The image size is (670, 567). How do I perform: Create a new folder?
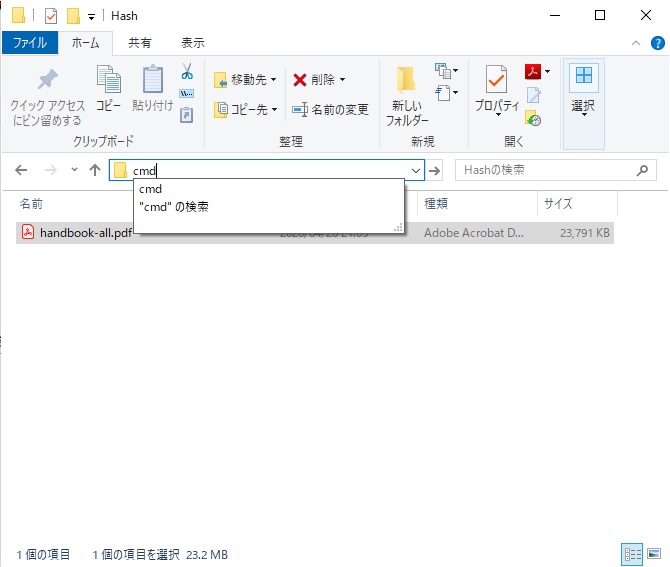406,96
